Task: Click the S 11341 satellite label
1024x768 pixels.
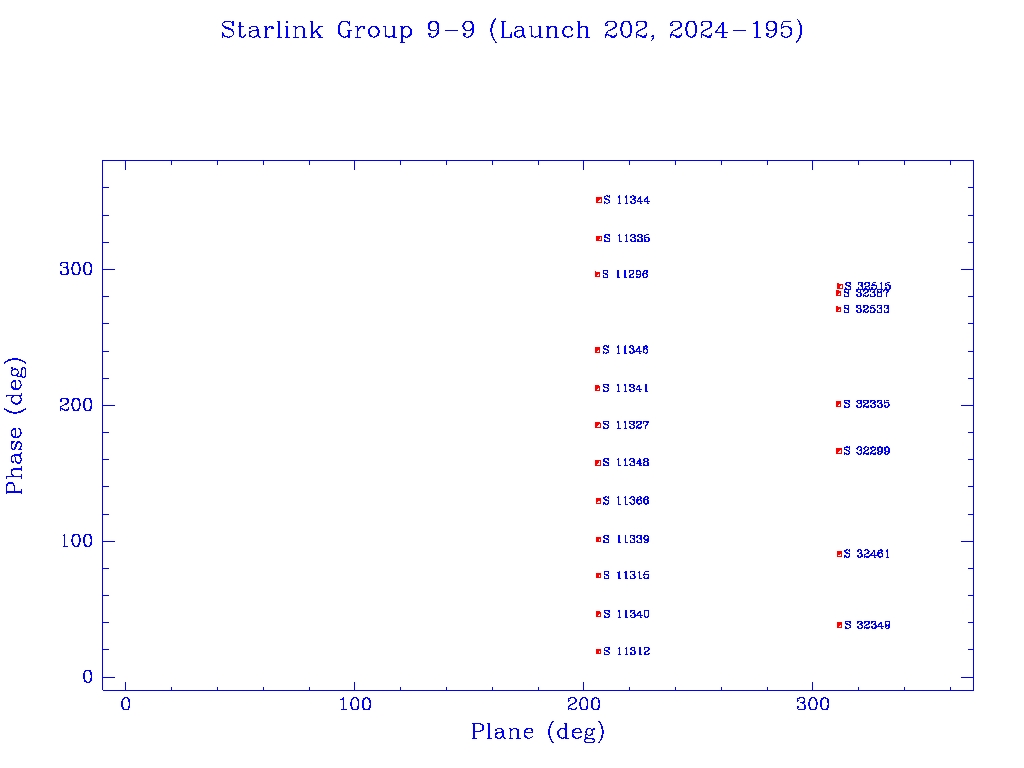Action: coord(626,388)
